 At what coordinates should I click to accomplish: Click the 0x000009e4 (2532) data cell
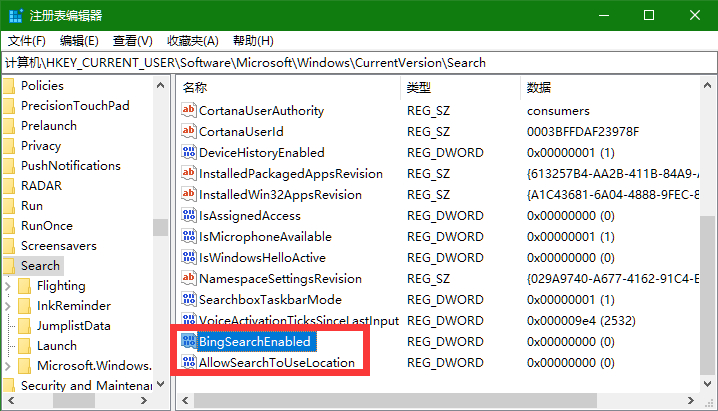581,321
